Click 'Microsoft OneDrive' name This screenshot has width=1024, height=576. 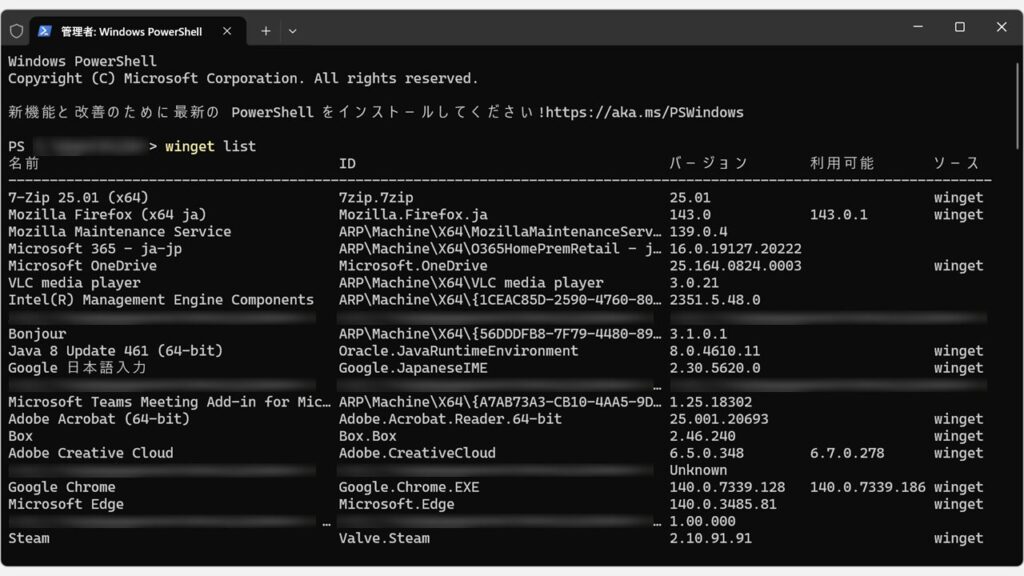coord(82,265)
